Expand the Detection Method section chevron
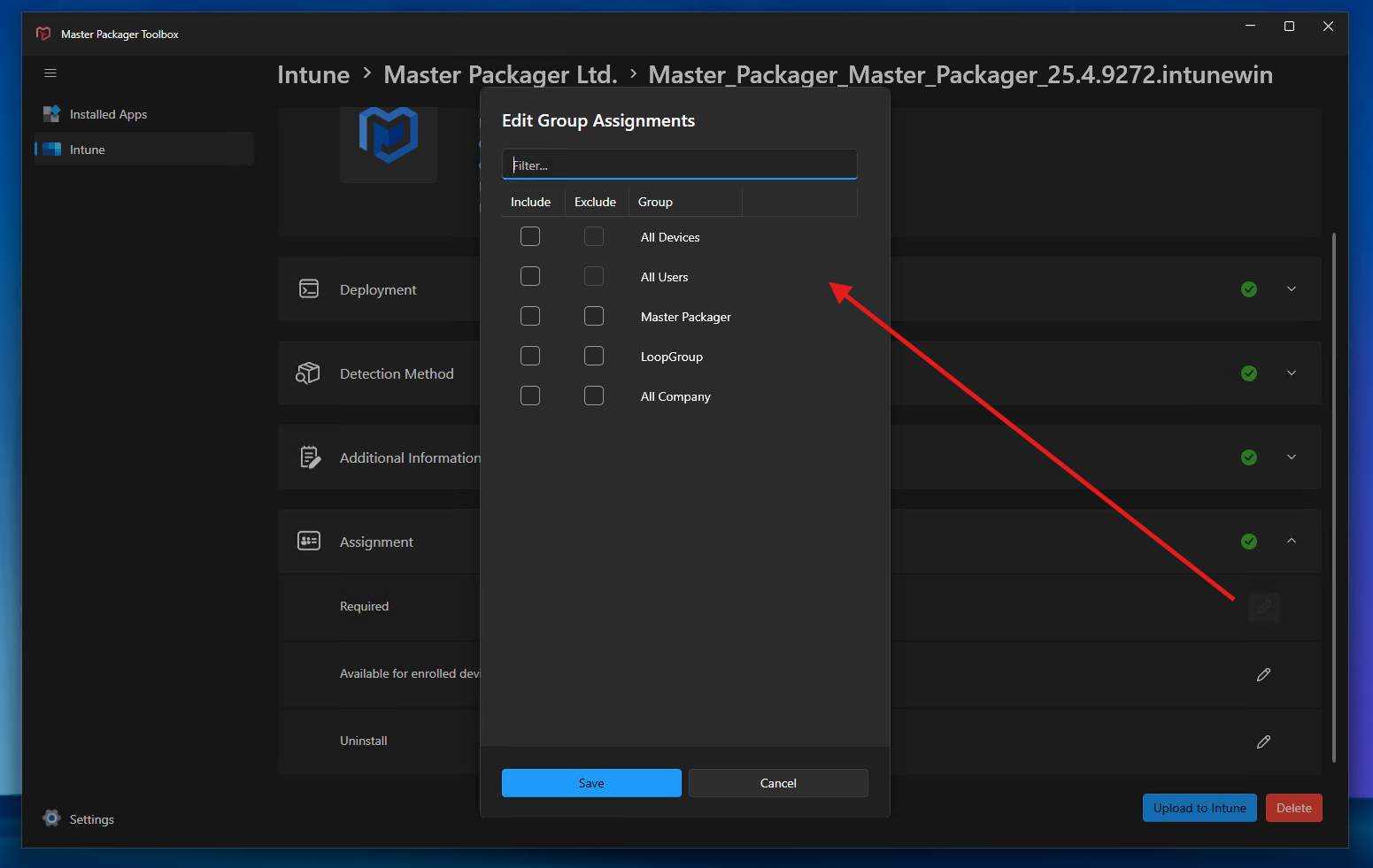Screen dimensions: 1373x868 point(1292,373)
